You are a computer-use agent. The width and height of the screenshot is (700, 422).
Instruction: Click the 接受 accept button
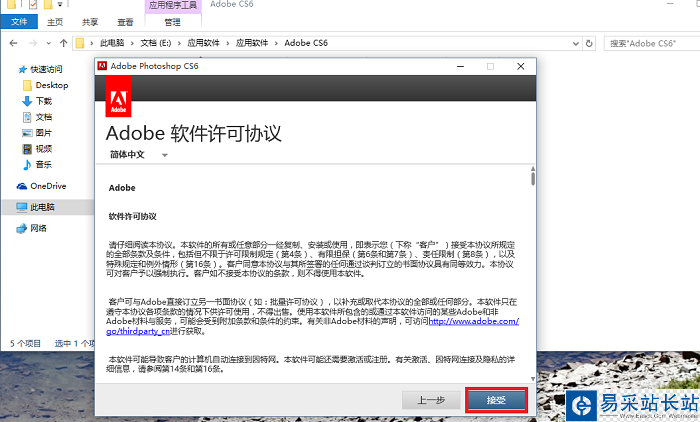[496, 400]
